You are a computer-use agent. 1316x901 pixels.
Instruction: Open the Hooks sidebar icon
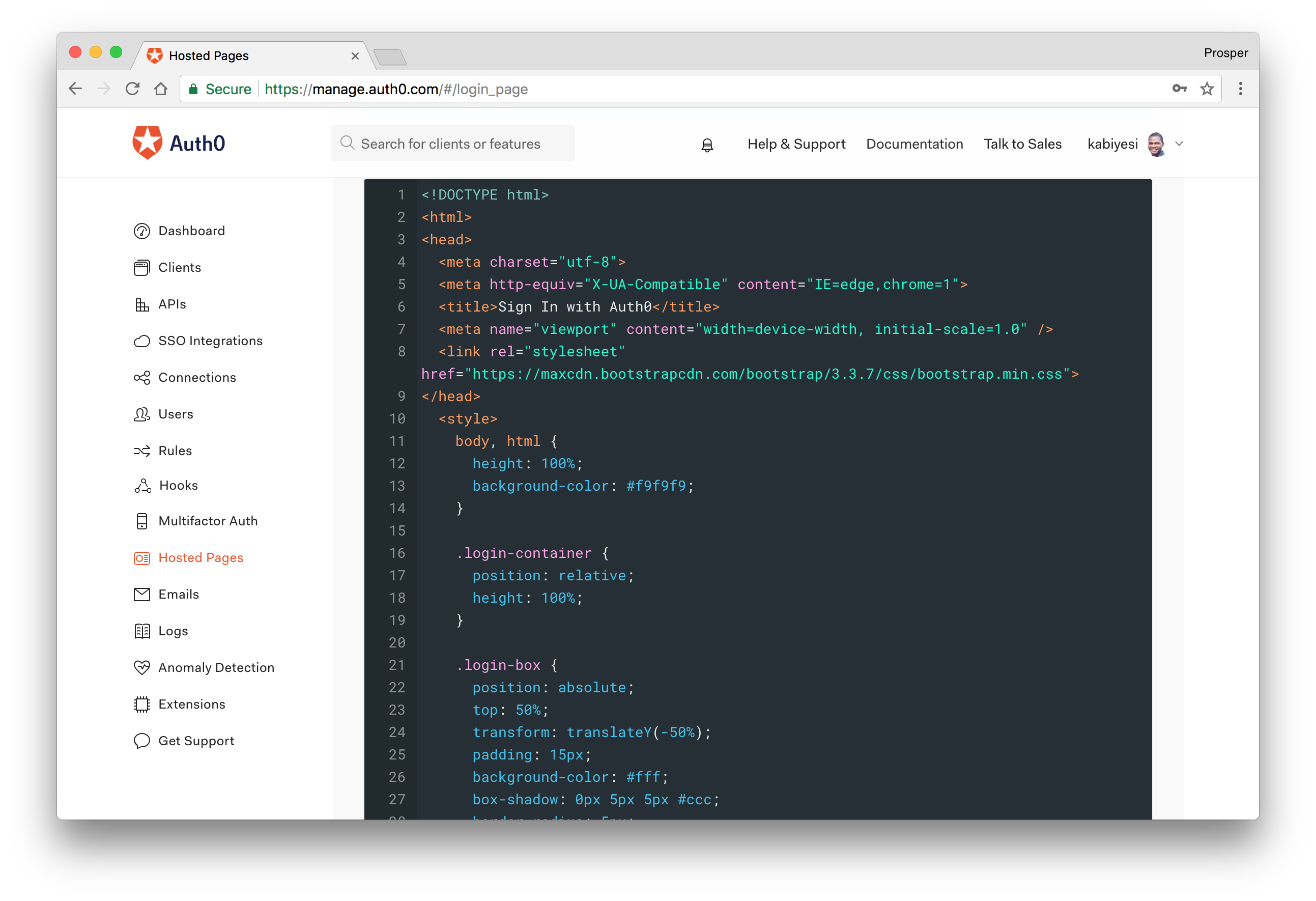pyautogui.click(x=142, y=486)
